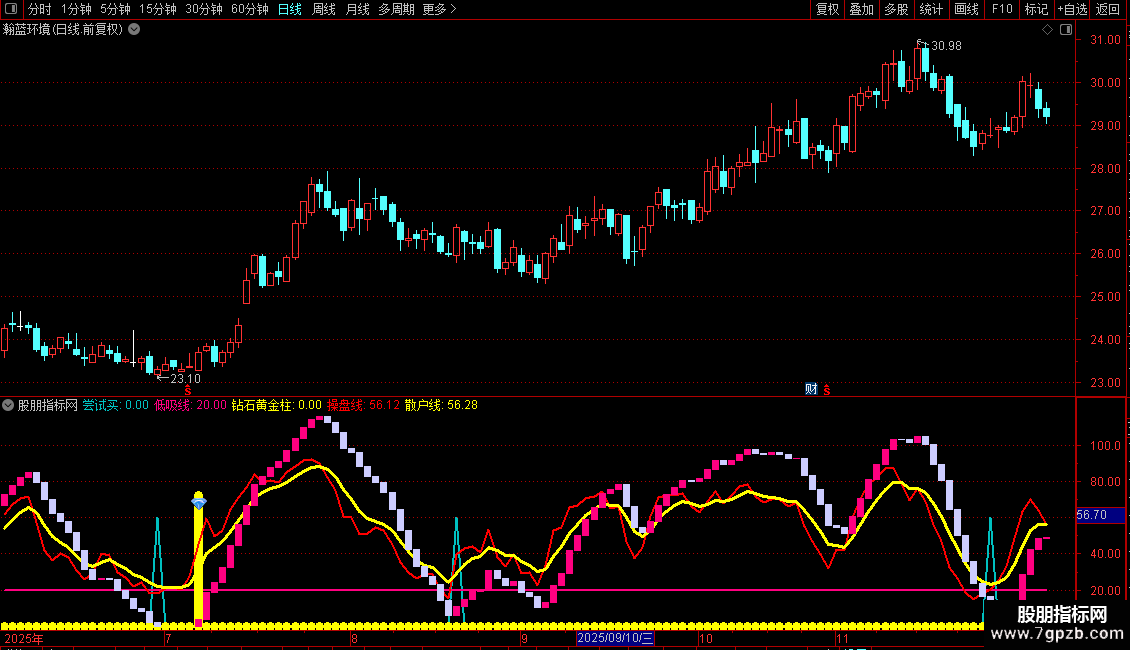Click the 返回 back button
1130x650 pixels.
coord(1108,9)
